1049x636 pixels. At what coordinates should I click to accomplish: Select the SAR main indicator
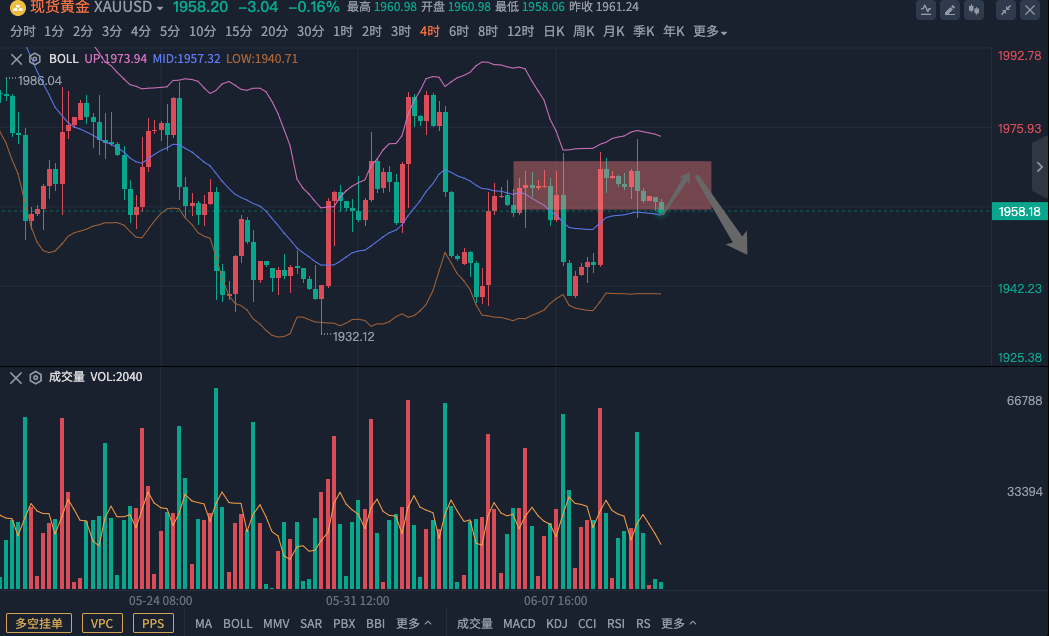[x=311, y=623]
